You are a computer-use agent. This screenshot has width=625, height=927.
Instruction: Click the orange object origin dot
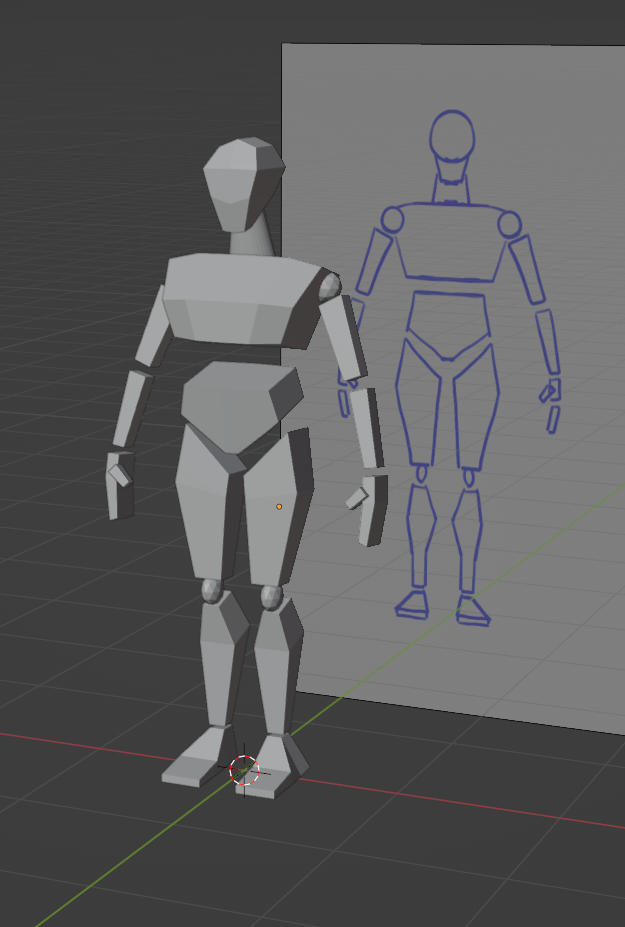[279, 507]
